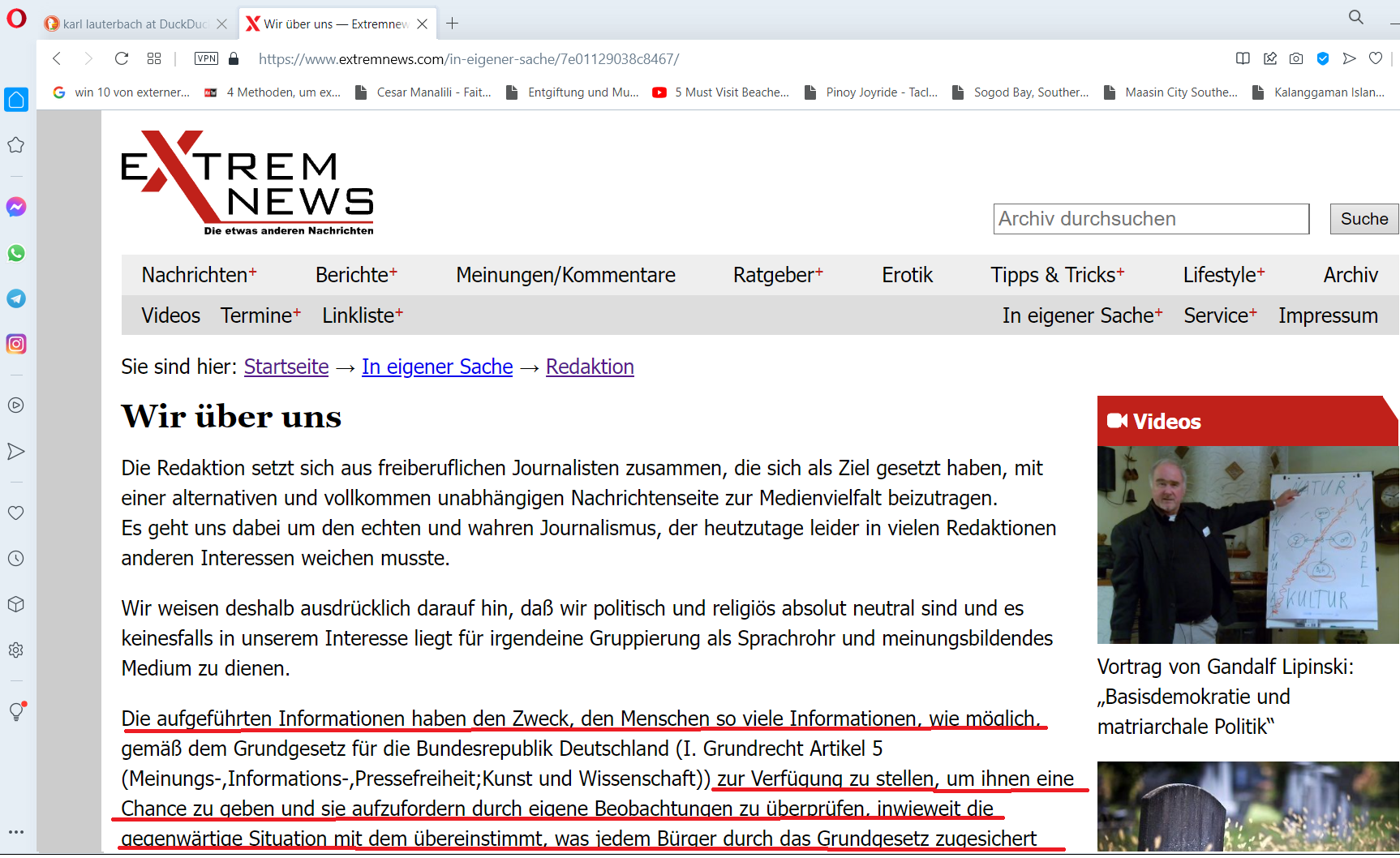The width and height of the screenshot is (1400, 858).
Task: Open Messenger in the Opera sidebar
Action: pyautogui.click(x=16, y=207)
